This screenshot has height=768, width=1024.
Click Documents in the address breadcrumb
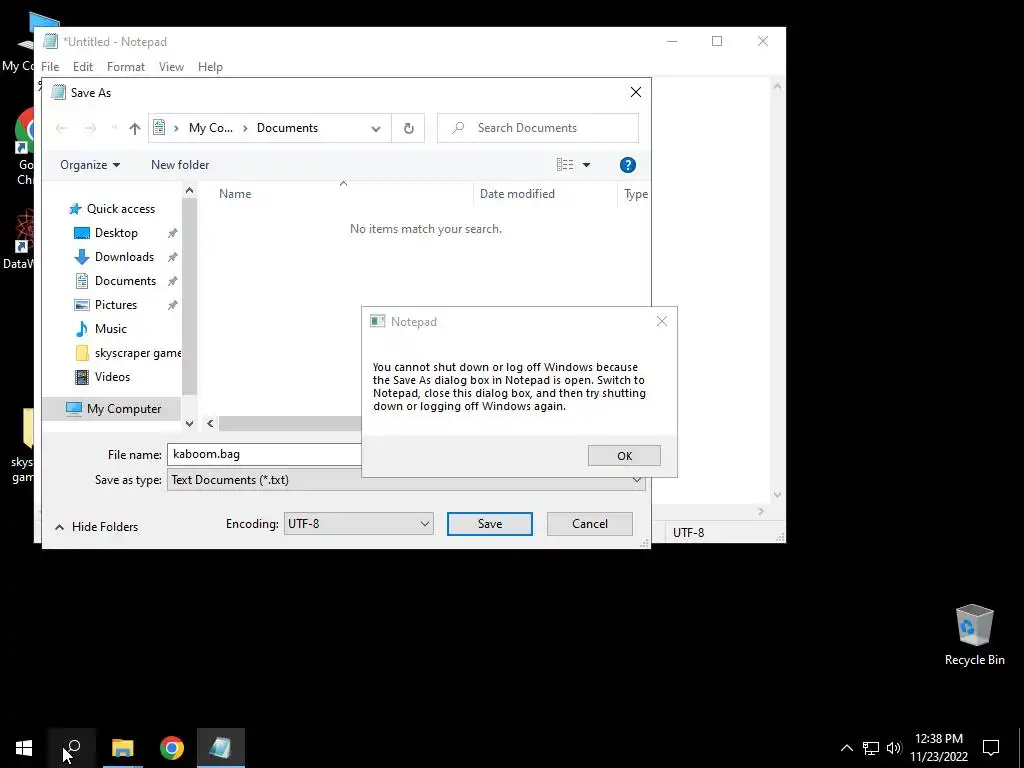point(287,128)
